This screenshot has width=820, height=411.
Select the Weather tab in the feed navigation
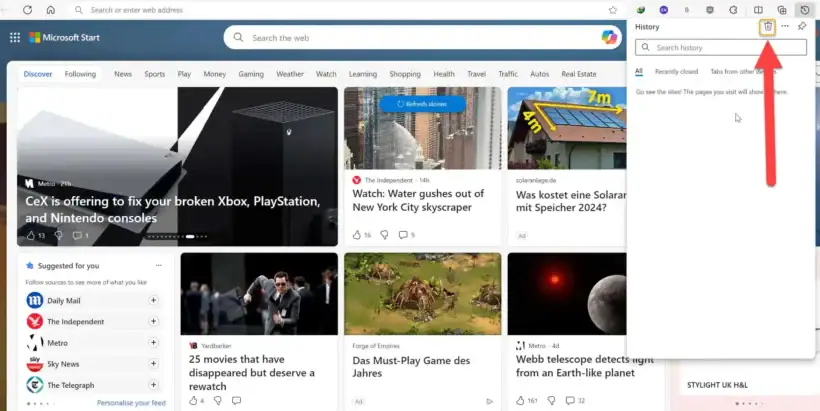pos(290,74)
